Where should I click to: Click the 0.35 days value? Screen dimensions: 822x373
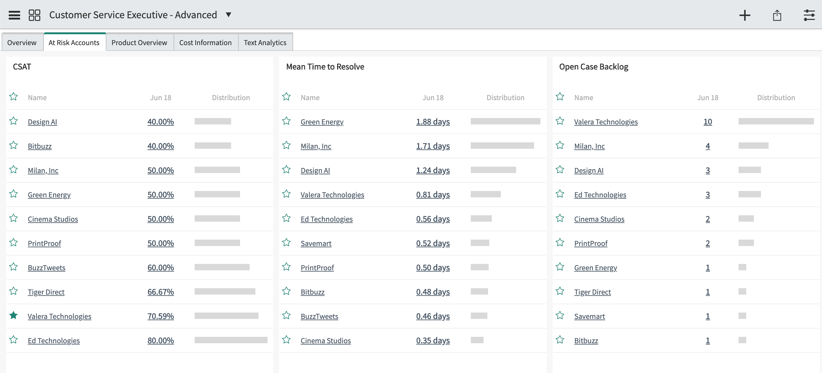tap(433, 341)
